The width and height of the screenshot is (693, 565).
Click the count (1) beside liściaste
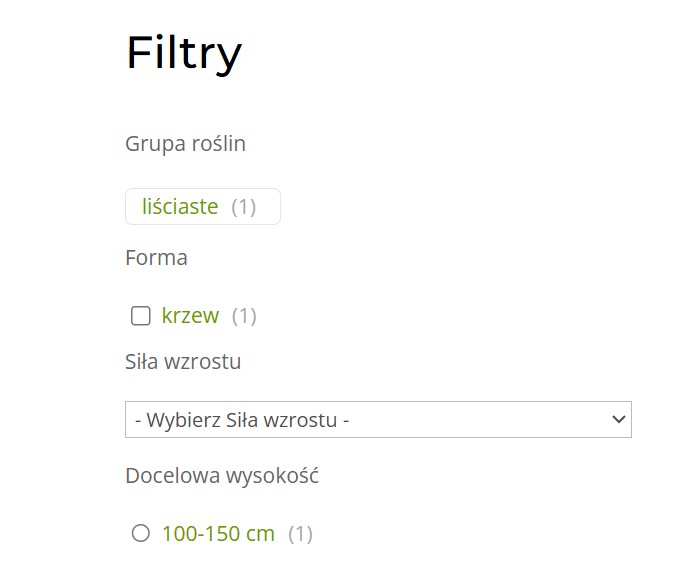coord(244,207)
